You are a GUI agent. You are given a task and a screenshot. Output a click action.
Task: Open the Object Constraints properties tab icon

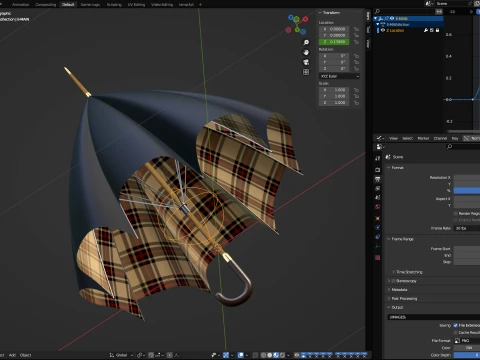[378, 237]
